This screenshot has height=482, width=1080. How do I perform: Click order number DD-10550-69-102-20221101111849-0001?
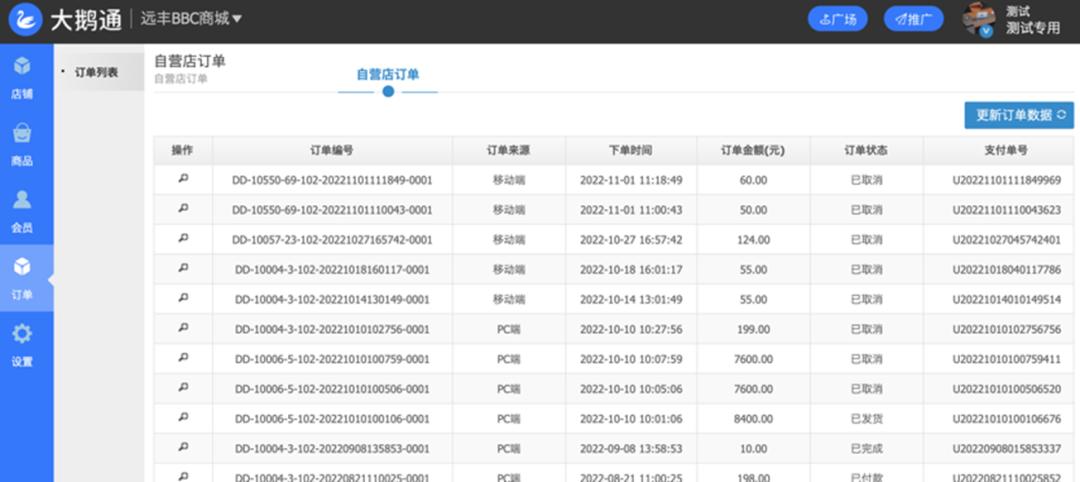click(x=333, y=180)
